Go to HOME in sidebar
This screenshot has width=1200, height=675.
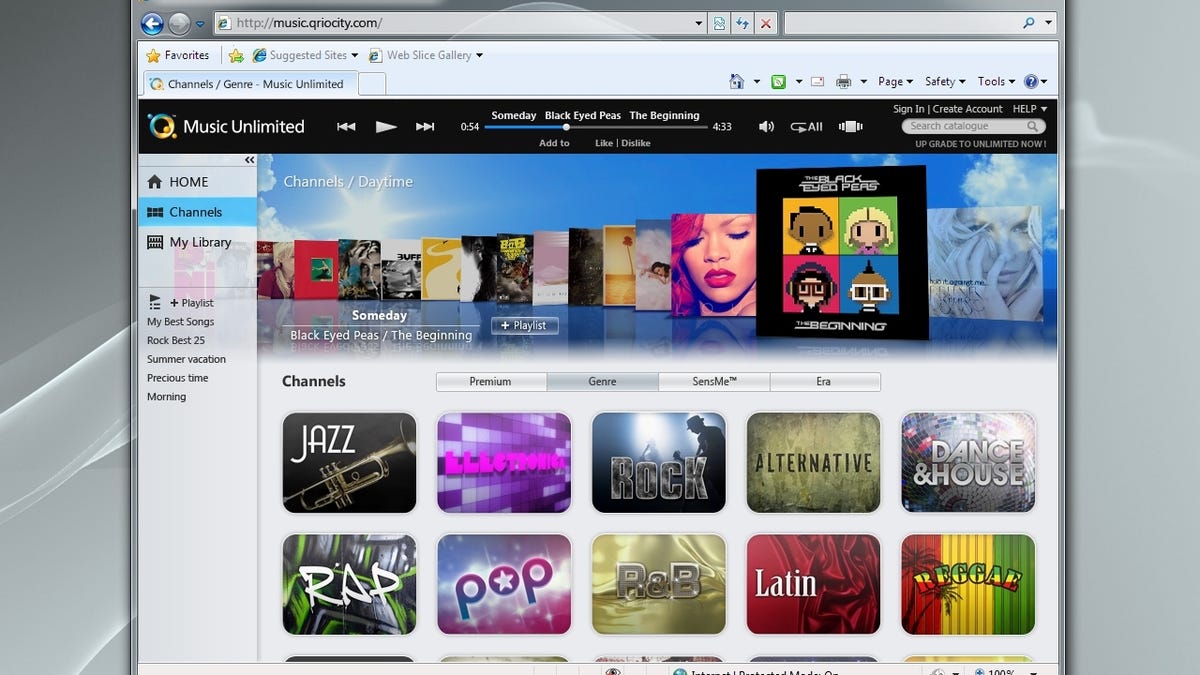point(188,182)
